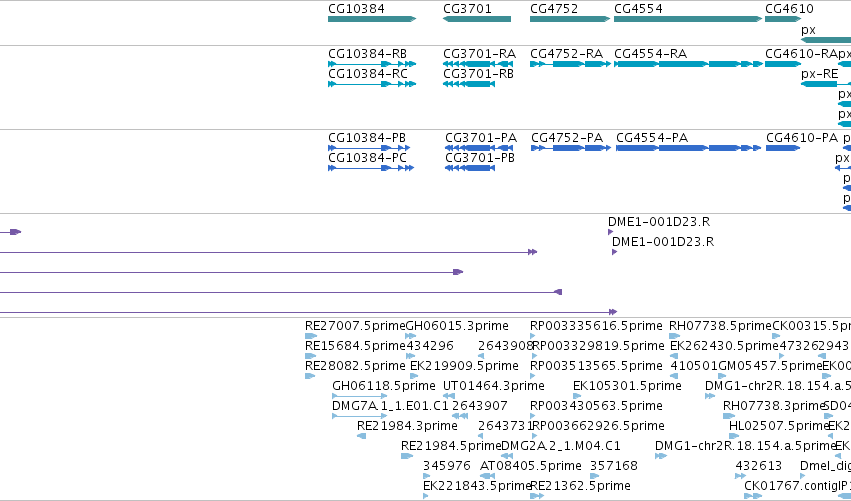Open feature DMG2A.2_1.M04.C1
Image resolution: width=851 pixels, height=501 pixels.
[561, 446]
